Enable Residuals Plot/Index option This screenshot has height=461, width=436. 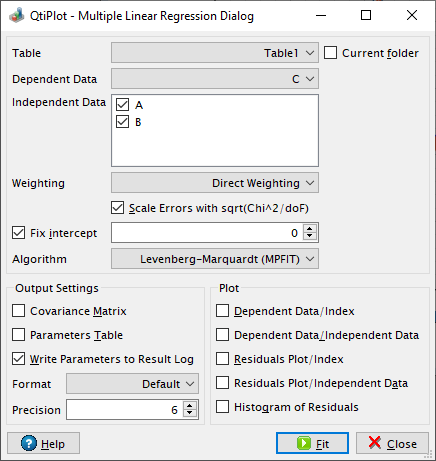222,359
